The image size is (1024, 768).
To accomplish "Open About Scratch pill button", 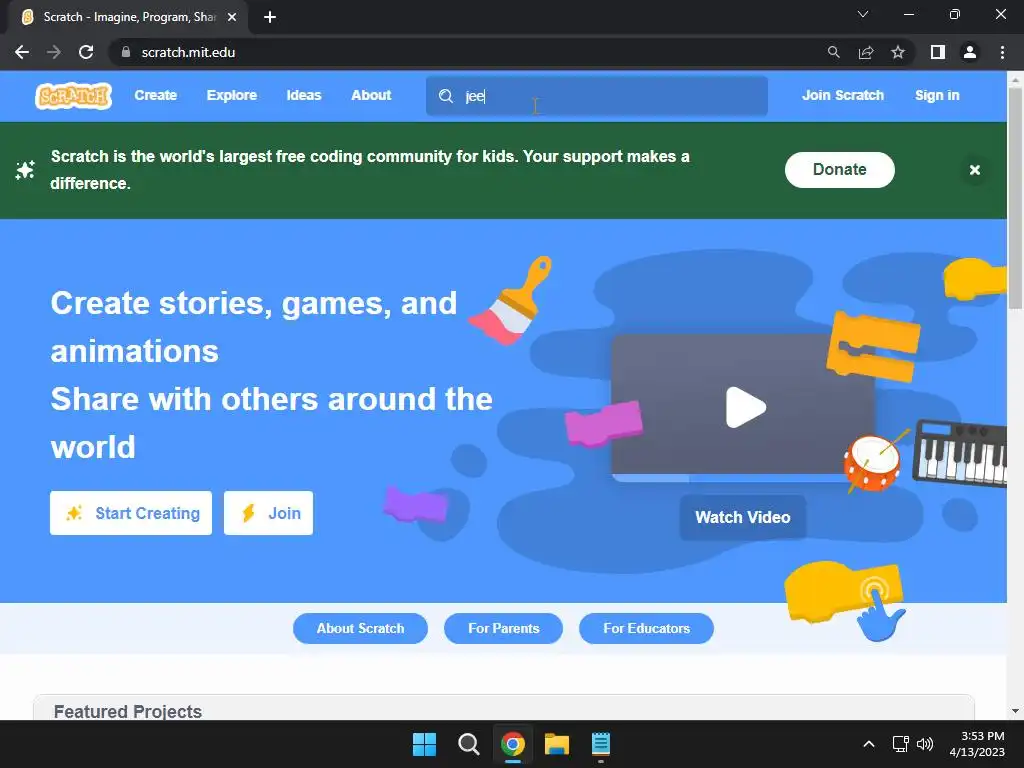I will pyautogui.click(x=360, y=628).
